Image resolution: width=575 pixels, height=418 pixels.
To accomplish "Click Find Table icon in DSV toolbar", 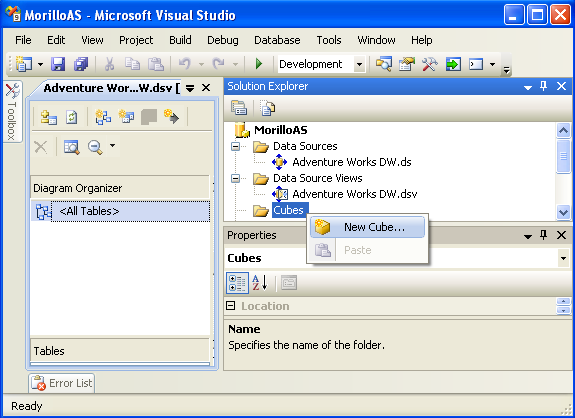I will click(72, 147).
